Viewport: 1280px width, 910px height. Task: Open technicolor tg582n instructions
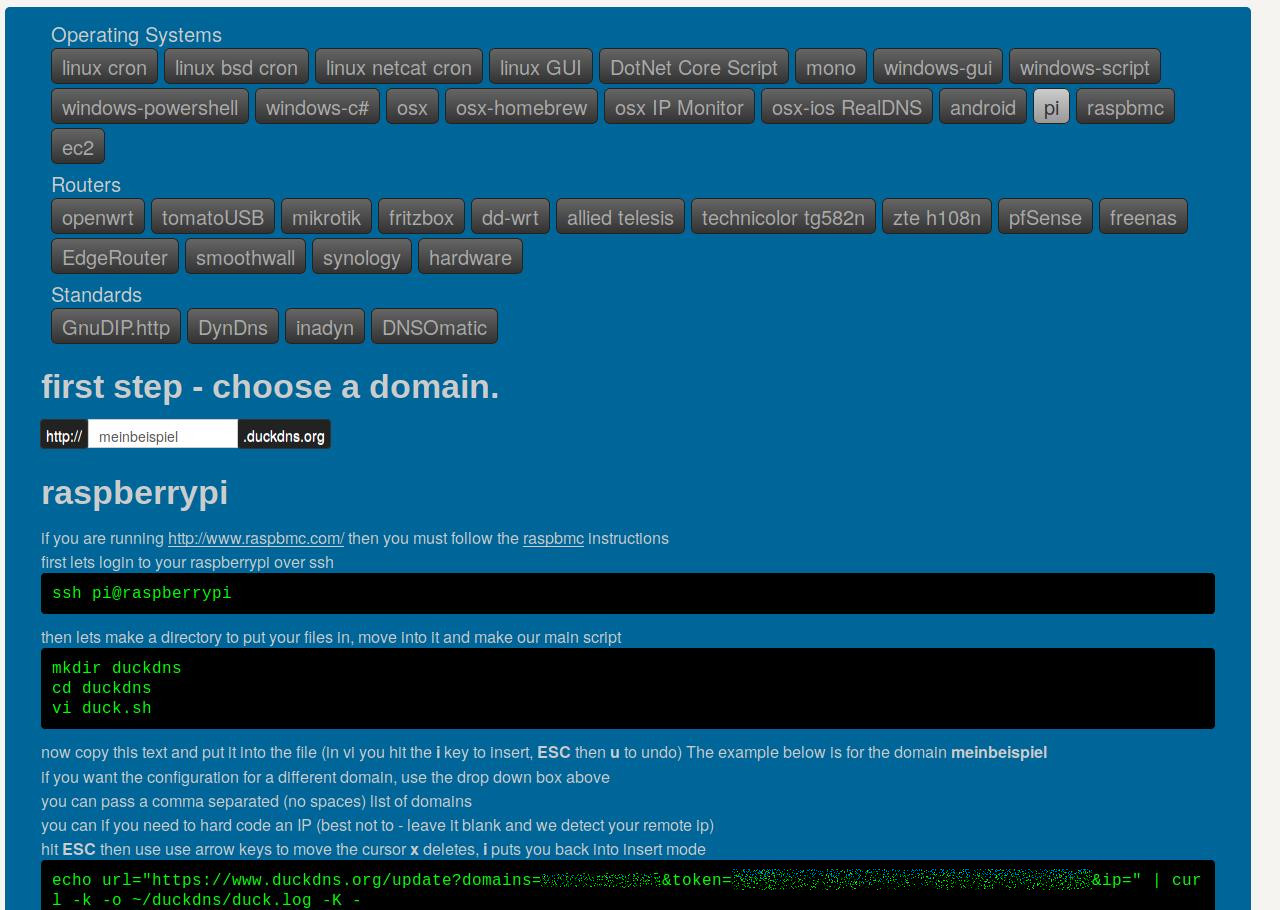[783, 217]
